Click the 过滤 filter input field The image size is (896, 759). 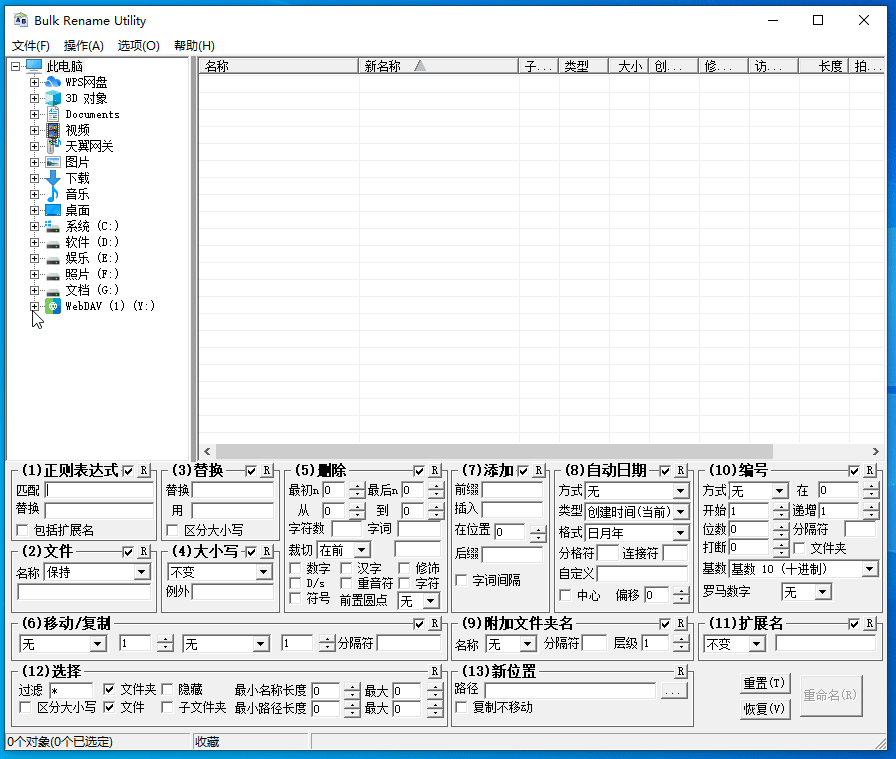(x=71, y=690)
